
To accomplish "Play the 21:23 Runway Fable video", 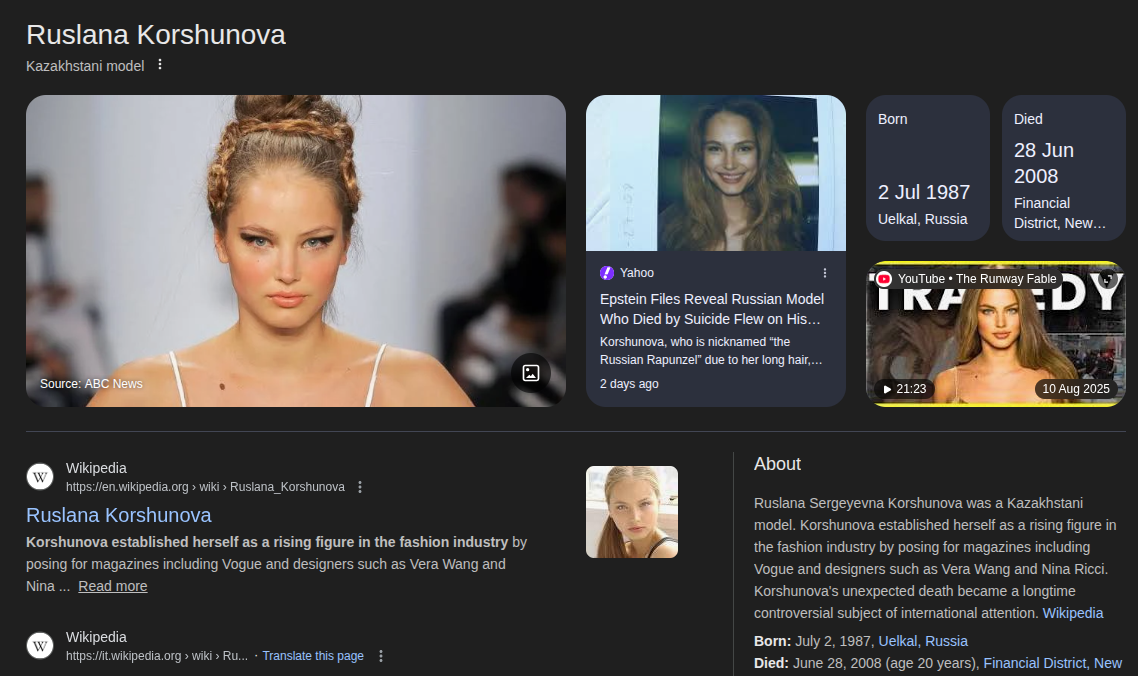I will pos(994,335).
